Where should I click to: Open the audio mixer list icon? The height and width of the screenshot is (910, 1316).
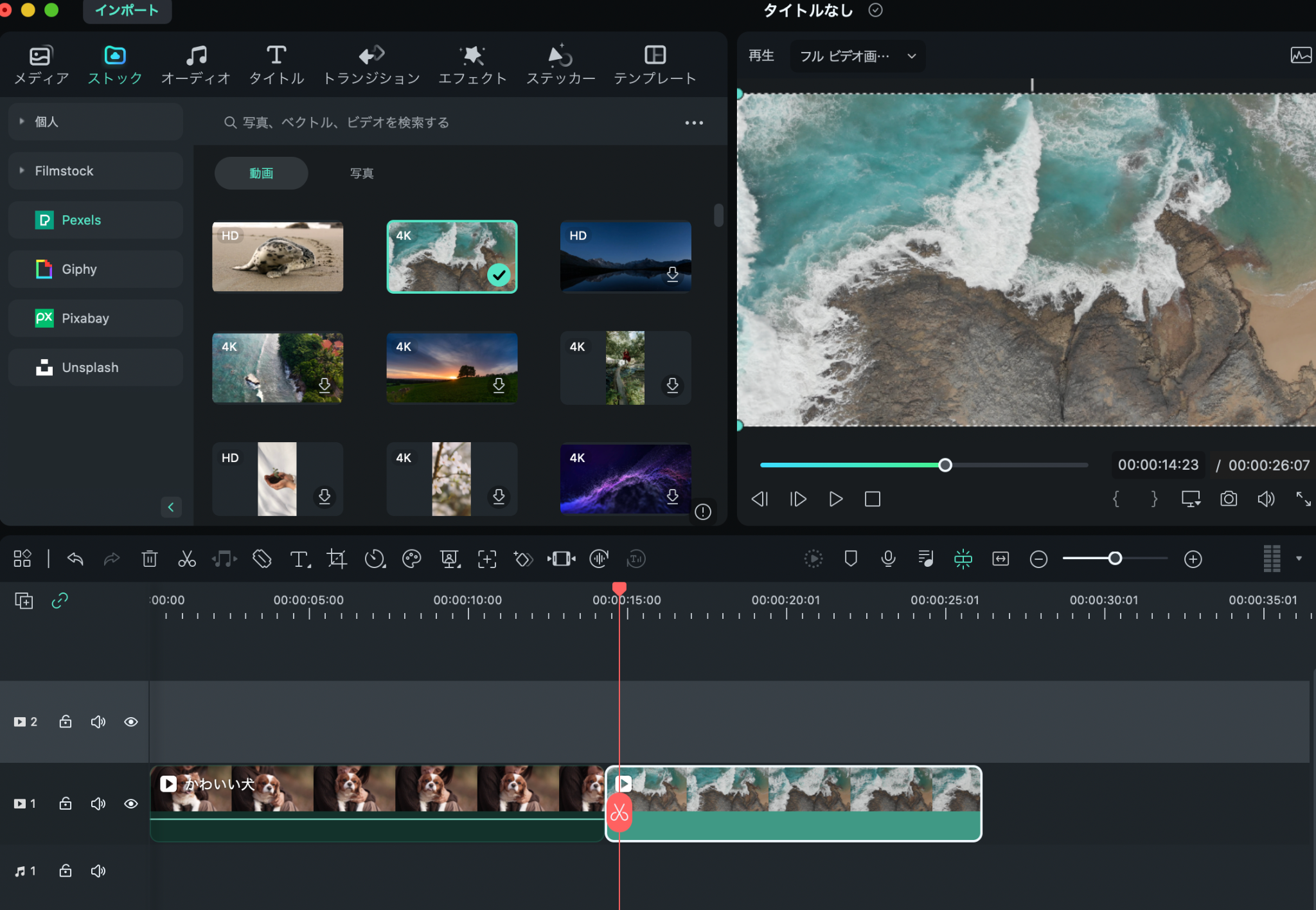[926, 558]
